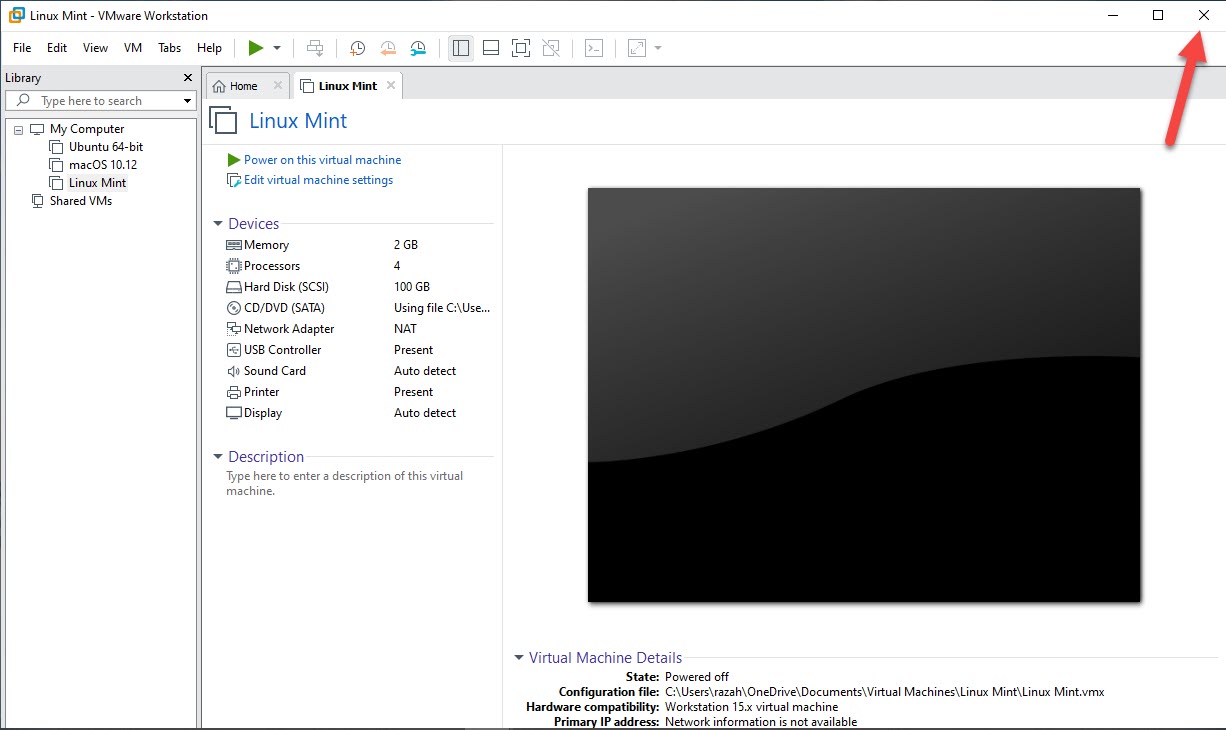The height and width of the screenshot is (730, 1226).
Task: Open the snapshot manager from the toolbar
Action: tap(418, 48)
